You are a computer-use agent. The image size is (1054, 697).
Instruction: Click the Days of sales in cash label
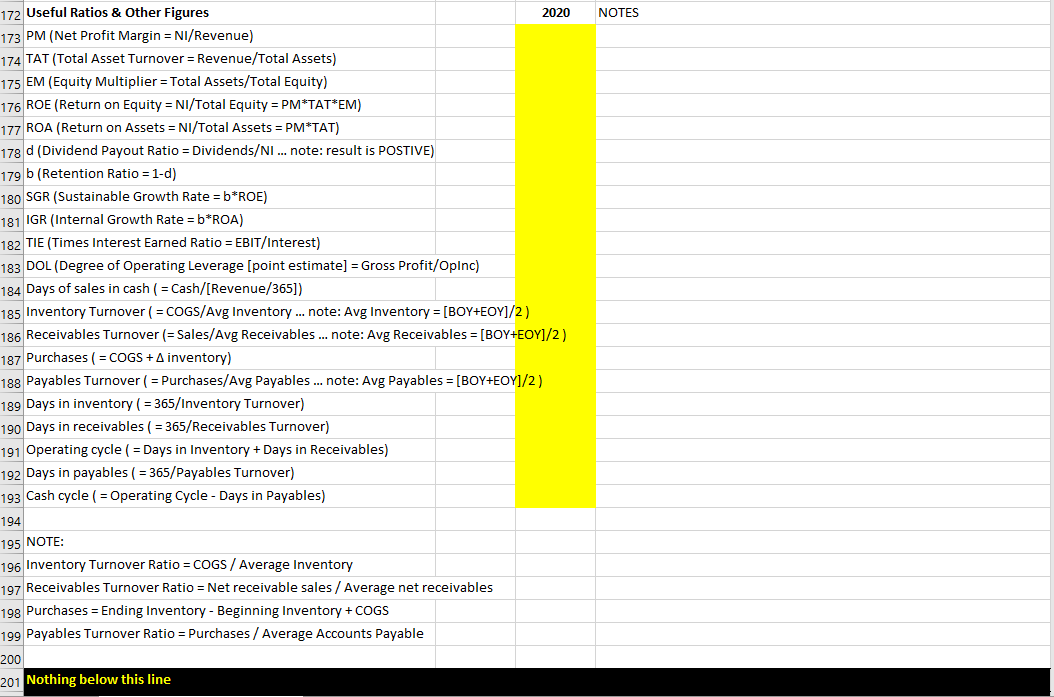point(164,288)
